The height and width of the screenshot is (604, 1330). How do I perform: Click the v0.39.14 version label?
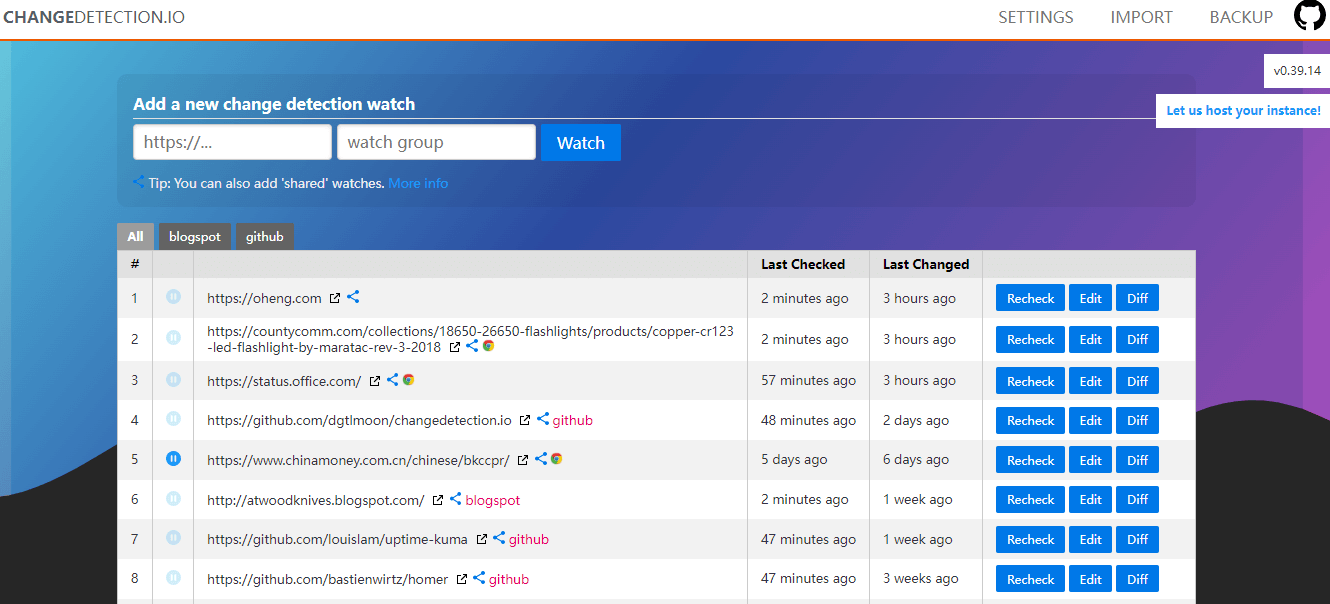pos(1297,71)
